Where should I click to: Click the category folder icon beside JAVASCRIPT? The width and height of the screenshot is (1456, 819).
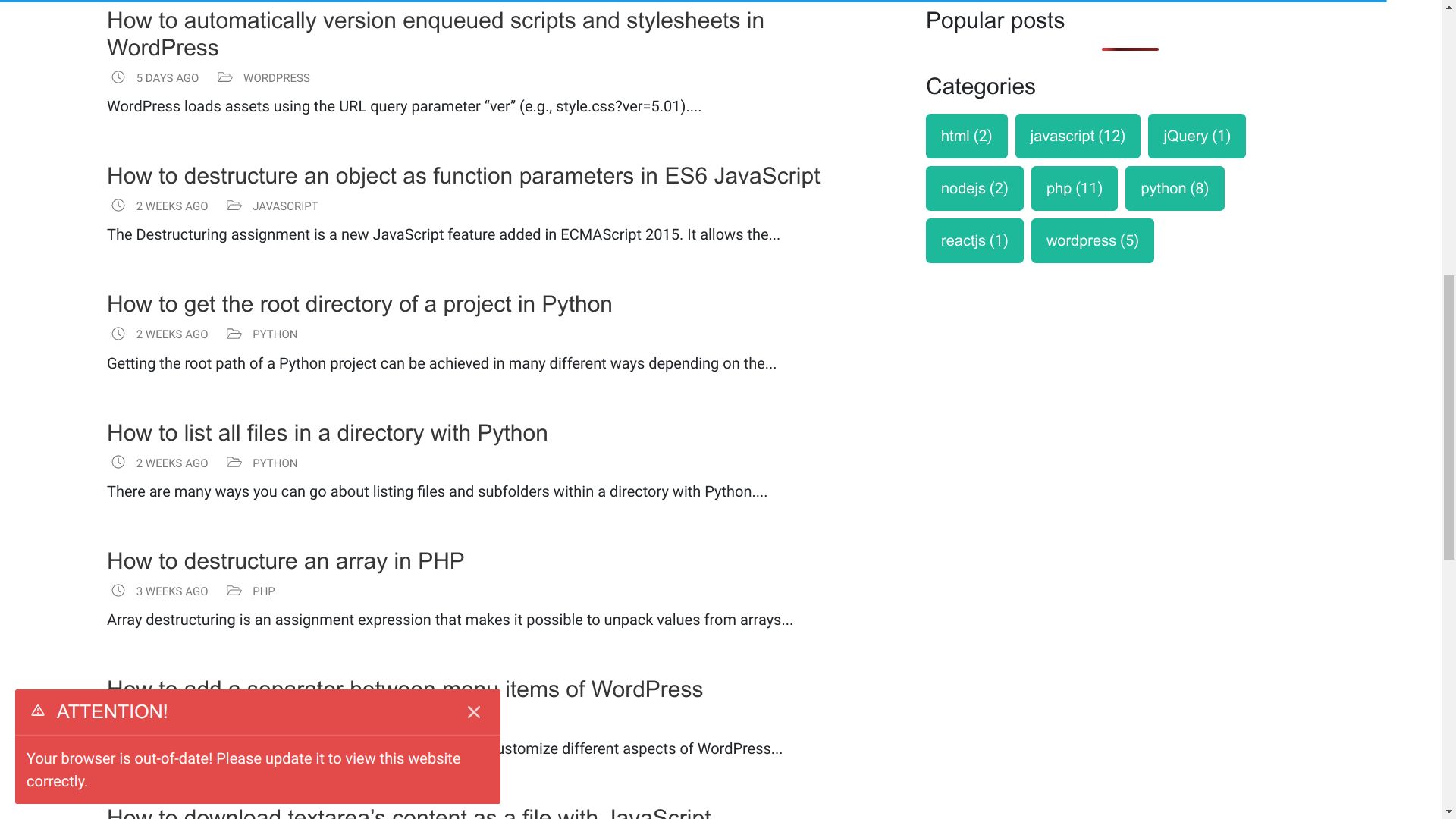click(x=234, y=205)
